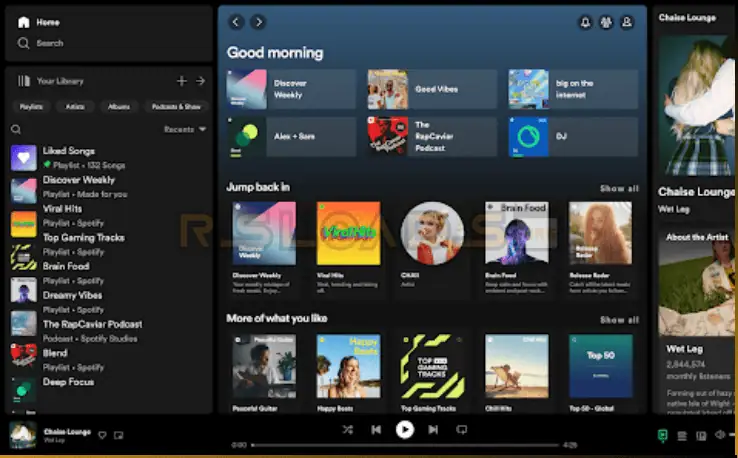Search within Your Library using the magnifier icon
The image size is (738, 458).
[16, 129]
